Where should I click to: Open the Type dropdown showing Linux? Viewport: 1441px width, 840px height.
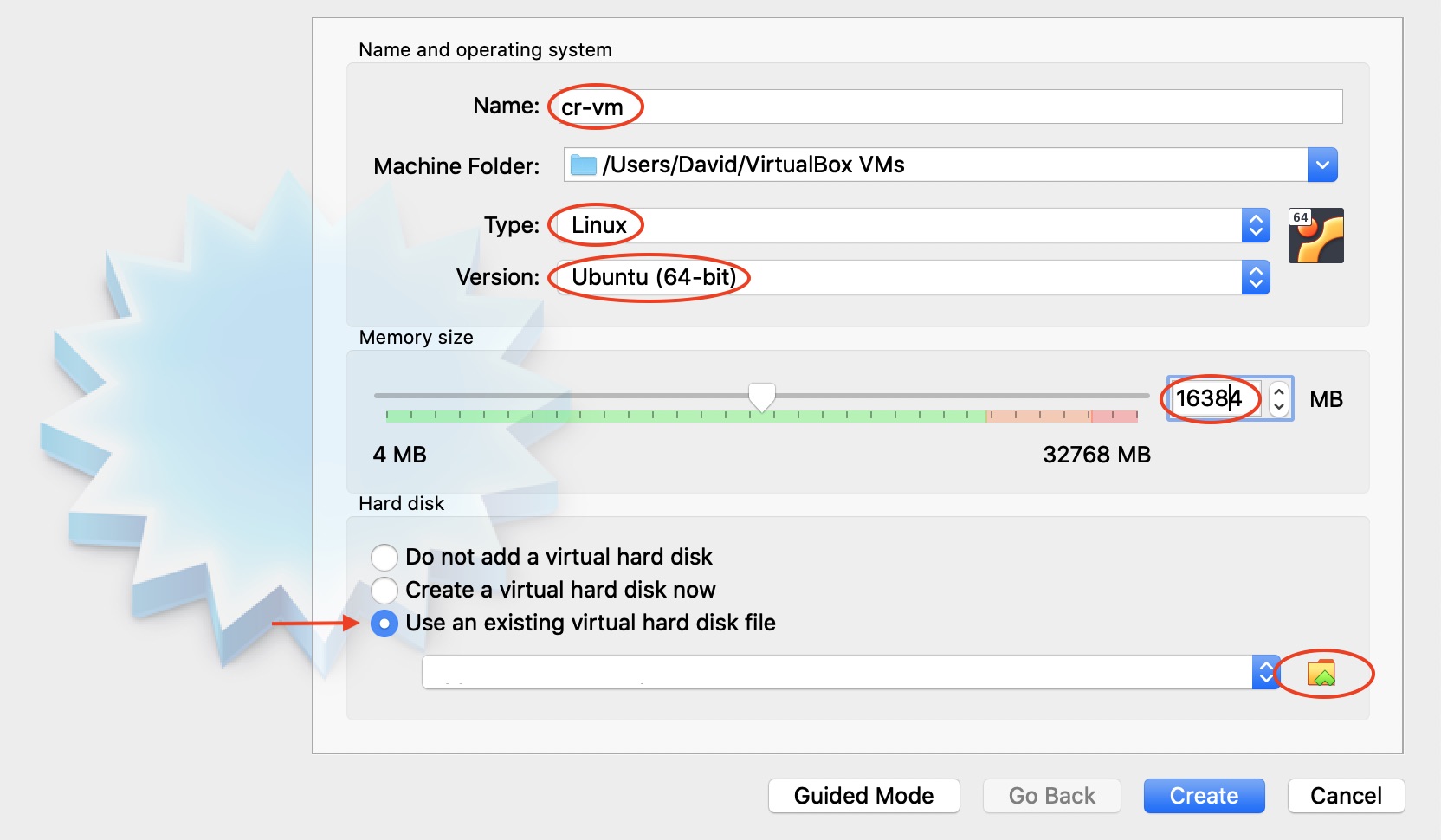(x=1256, y=225)
